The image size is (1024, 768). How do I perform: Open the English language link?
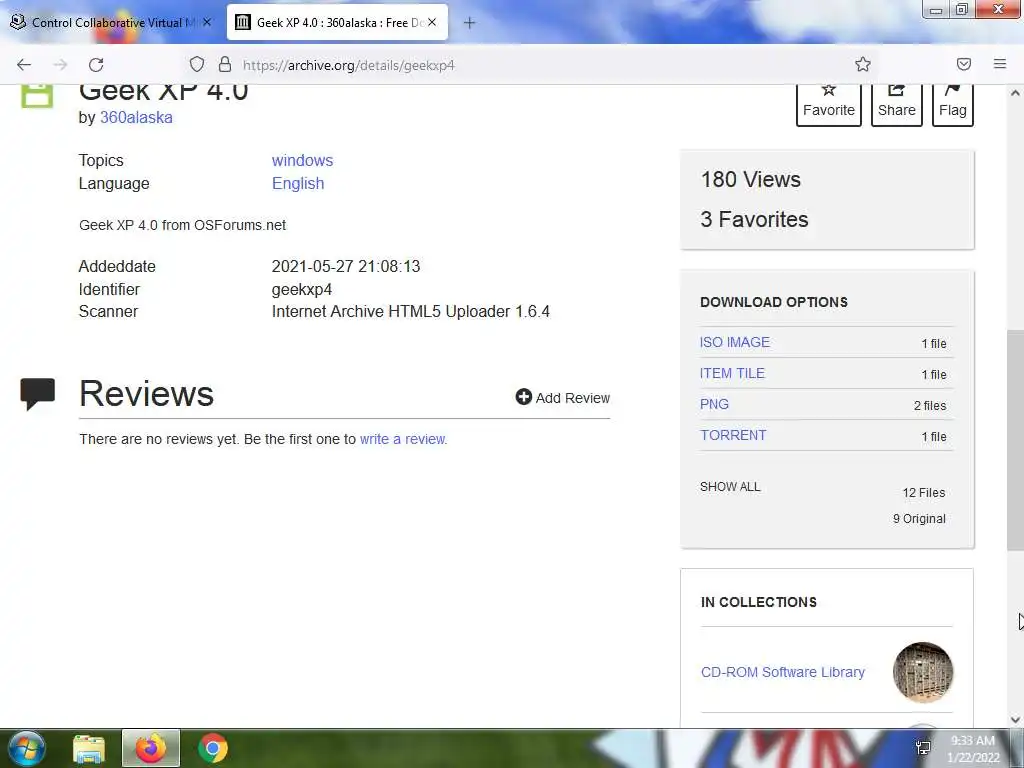click(x=298, y=184)
